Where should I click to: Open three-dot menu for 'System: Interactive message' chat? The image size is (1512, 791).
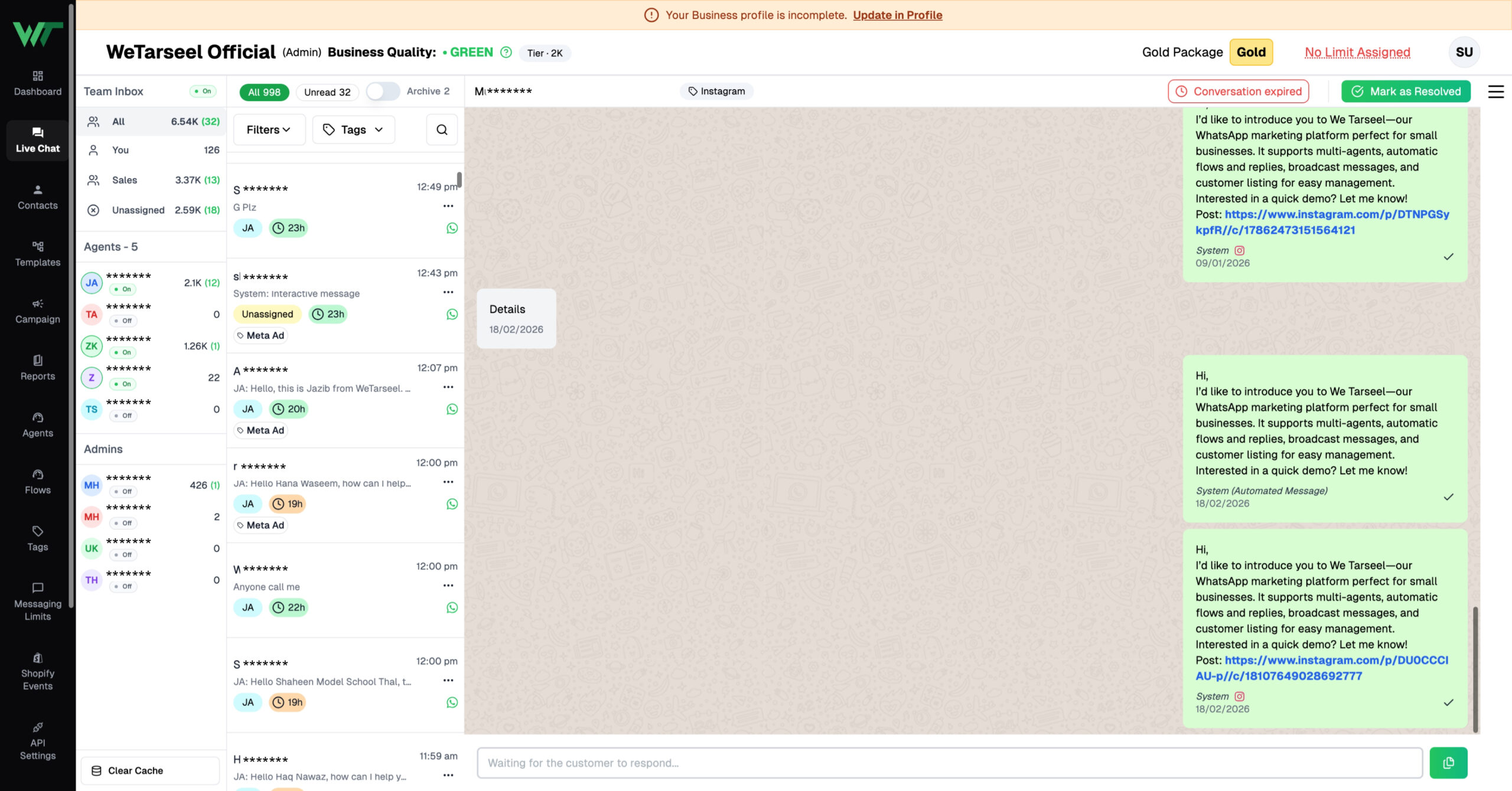coord(448,292)
